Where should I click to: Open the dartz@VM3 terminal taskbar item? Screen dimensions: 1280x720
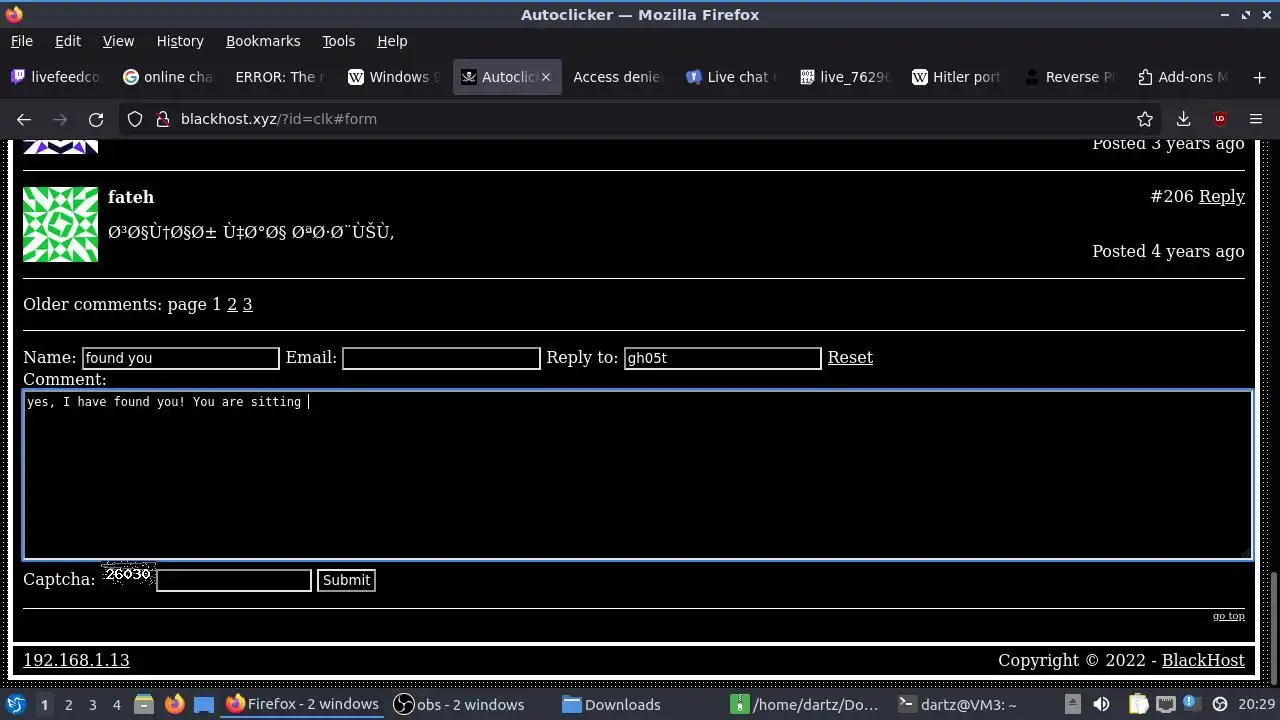click(957, 704)
